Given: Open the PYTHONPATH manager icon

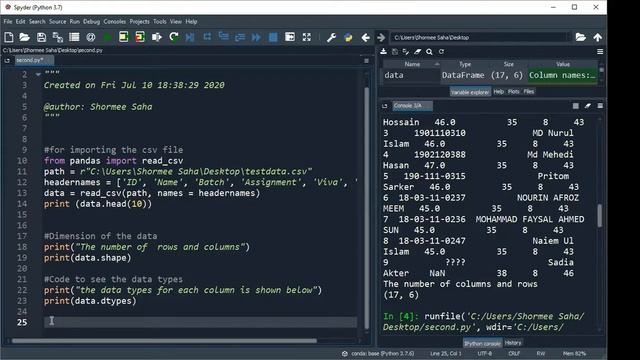Looking at the screenshot, I should 348,38.
